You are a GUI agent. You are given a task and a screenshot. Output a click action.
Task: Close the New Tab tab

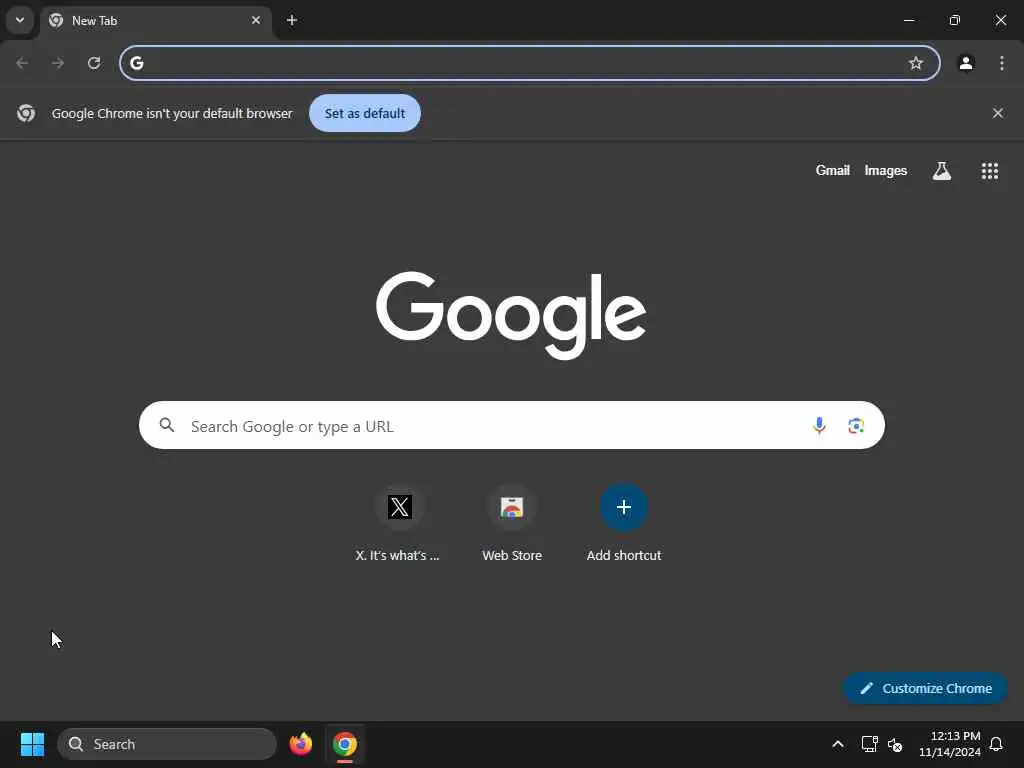[x=256, y=20]
